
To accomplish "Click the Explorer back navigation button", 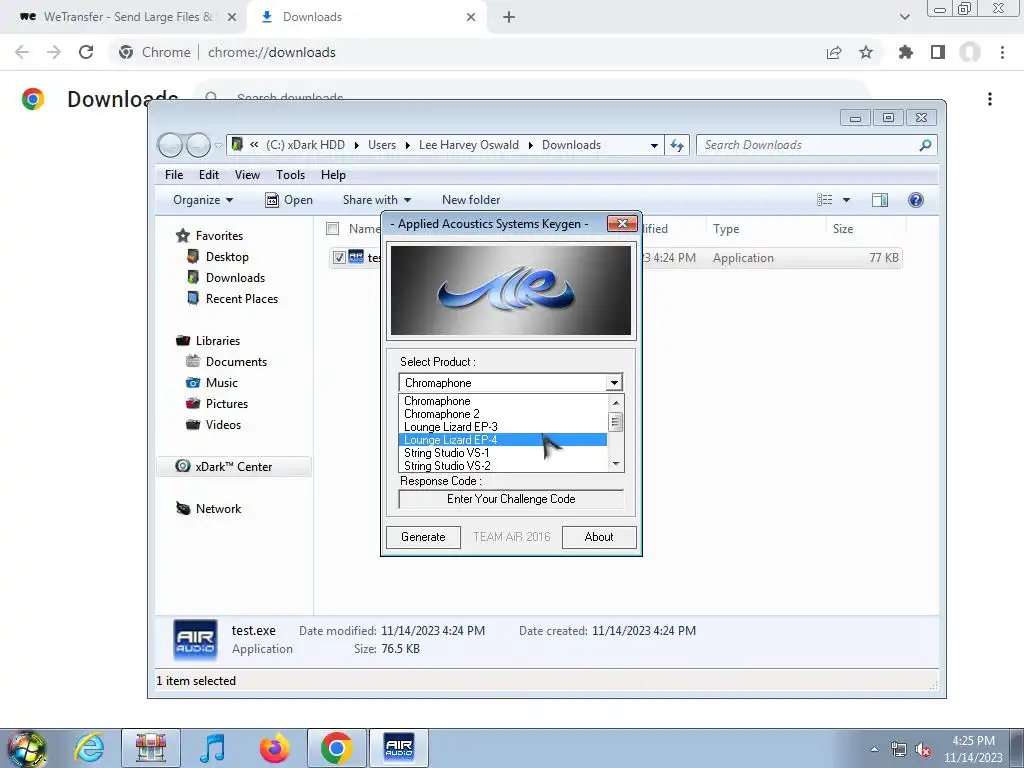I will 170,145.
